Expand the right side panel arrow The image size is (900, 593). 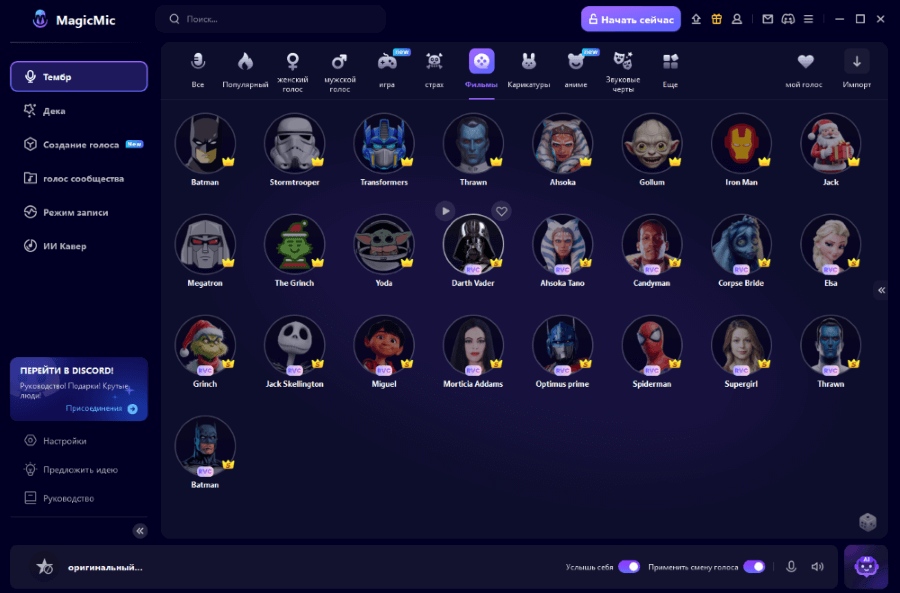click(881, 290)
